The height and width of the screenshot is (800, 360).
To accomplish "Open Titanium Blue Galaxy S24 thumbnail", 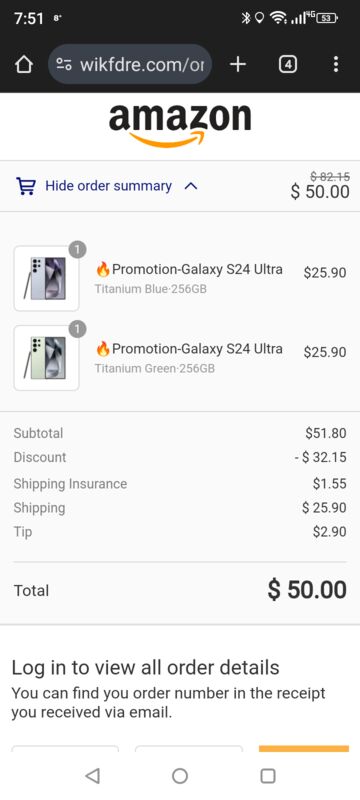I will 46,278.
